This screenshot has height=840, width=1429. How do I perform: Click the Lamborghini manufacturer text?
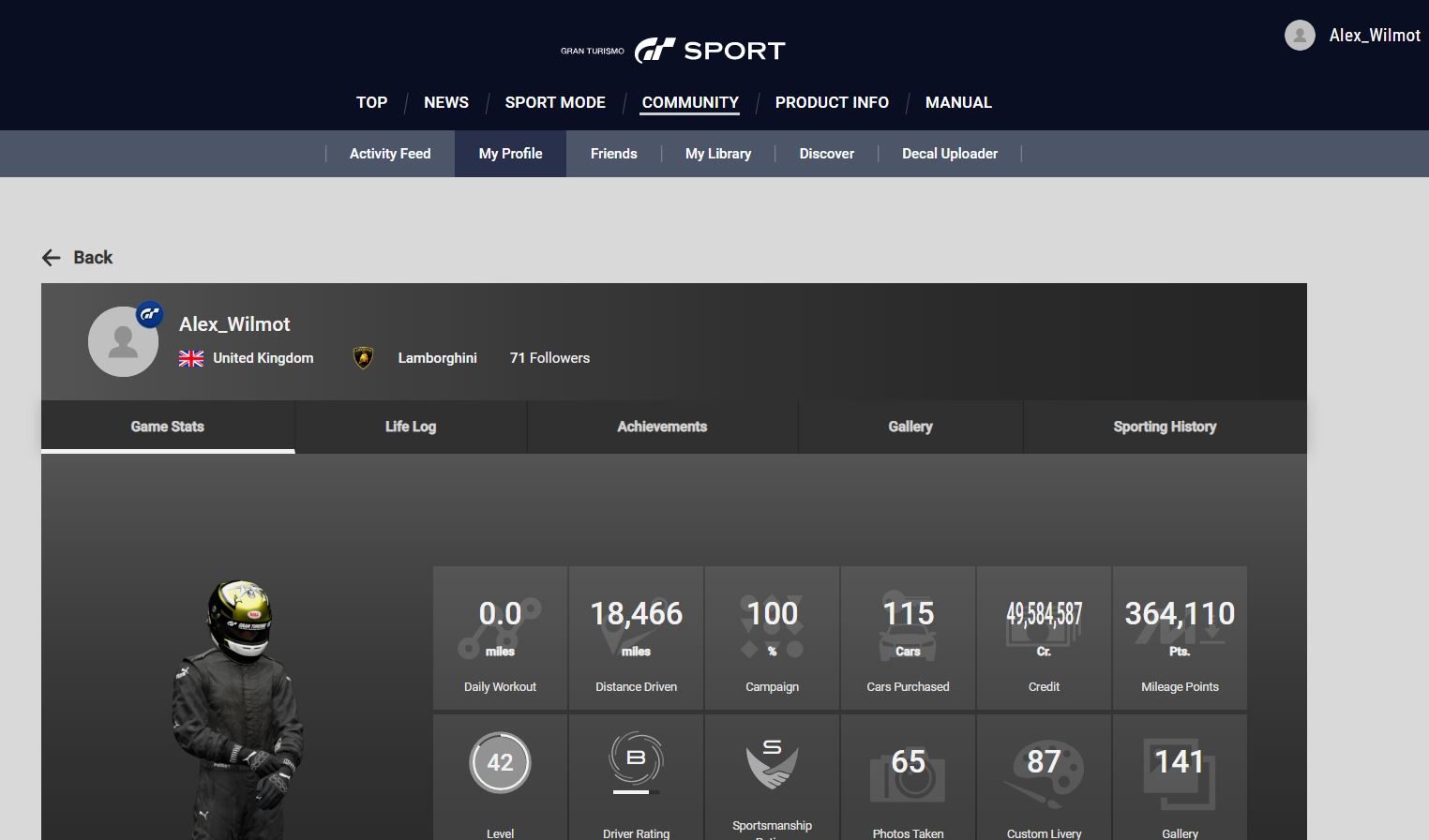437,358
